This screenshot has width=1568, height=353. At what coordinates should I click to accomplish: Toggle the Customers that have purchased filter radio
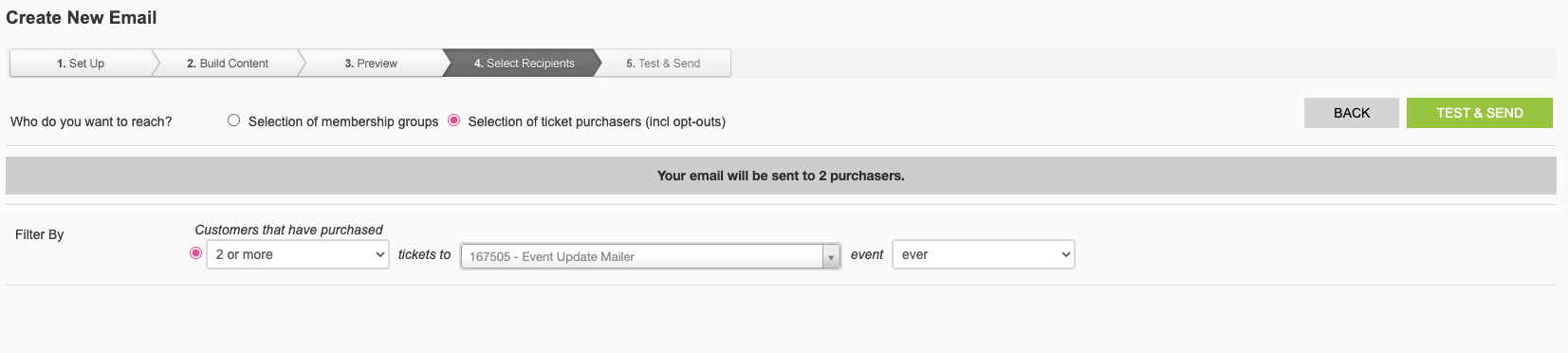point(195,253)
